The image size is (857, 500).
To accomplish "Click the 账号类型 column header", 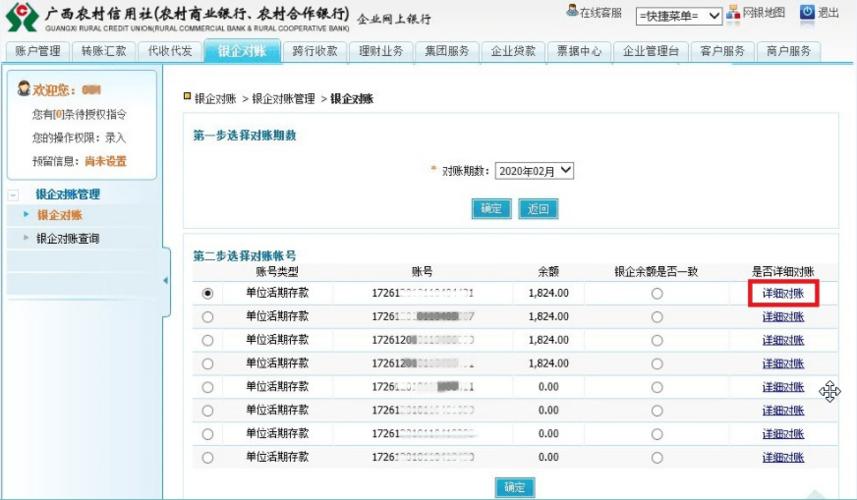I will (x=277, y=272).
